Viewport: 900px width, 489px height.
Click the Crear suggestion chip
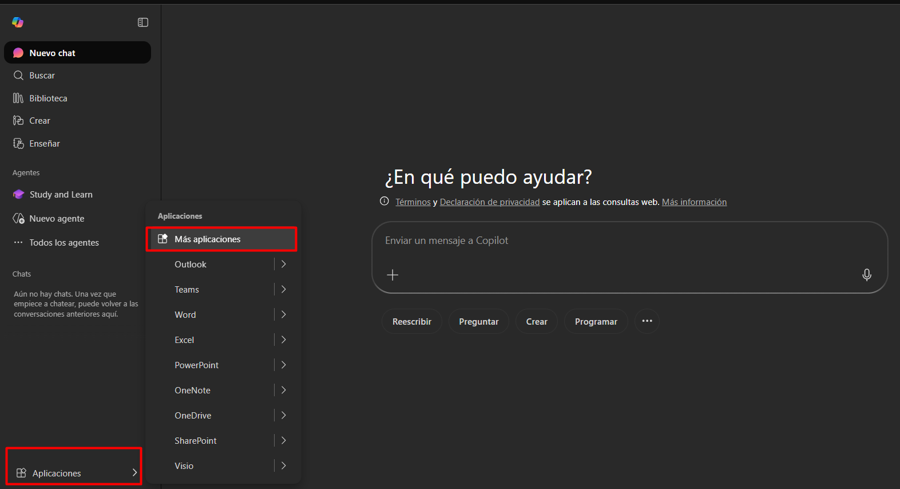(x=537, y=321)
